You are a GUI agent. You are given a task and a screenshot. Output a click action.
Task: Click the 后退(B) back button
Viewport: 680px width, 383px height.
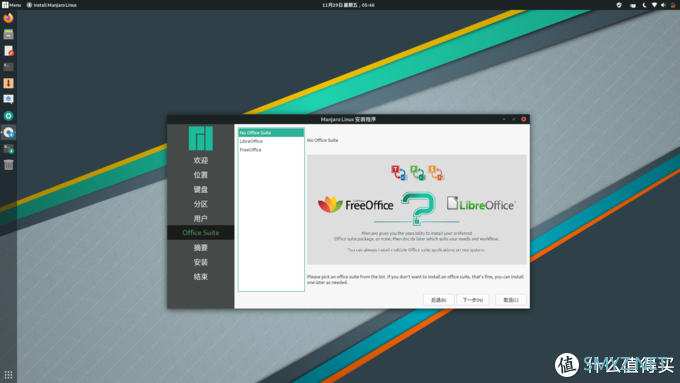tap(438, 300)
